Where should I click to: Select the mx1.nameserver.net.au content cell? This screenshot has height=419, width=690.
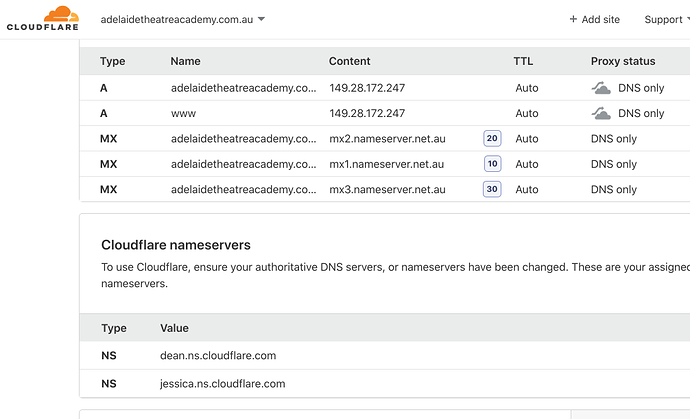[386, 164]
